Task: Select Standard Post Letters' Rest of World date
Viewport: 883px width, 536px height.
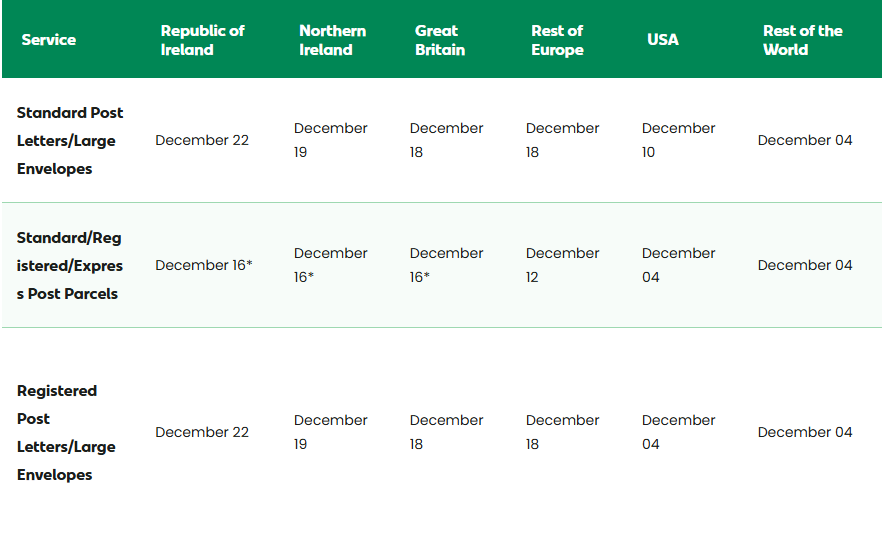Action: click(x=805, y=141)
